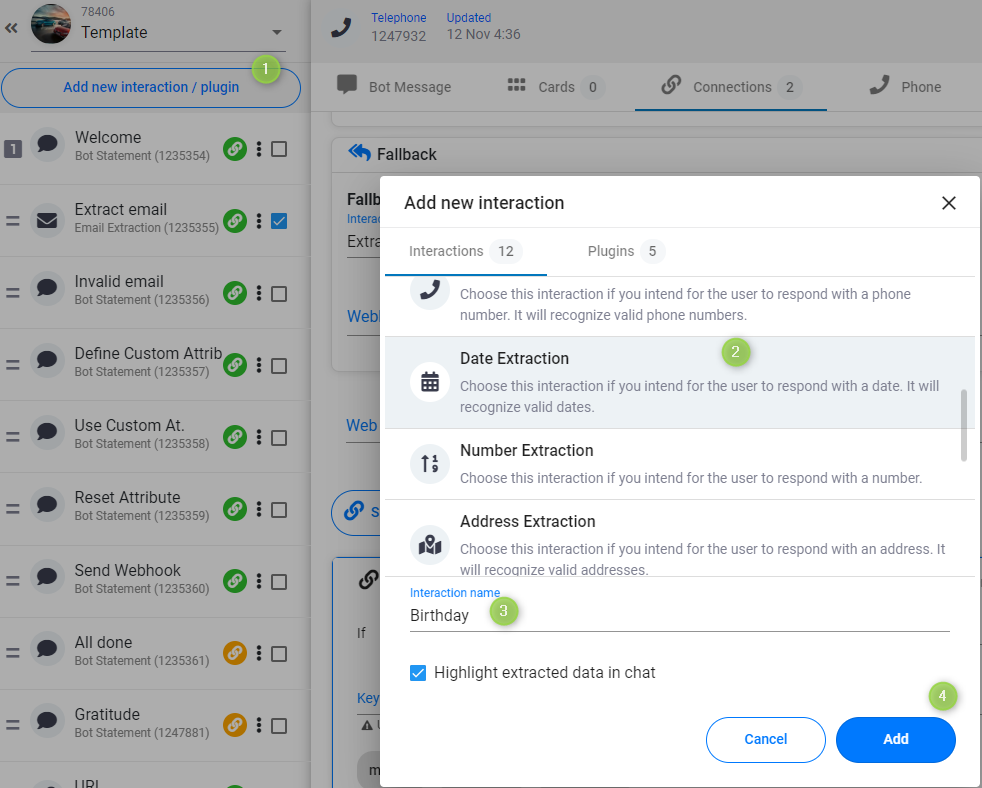The width and height of the screenshot is (982, 788).
Task: Choose the Number Extraction interaction title
Action: point(526,450)
